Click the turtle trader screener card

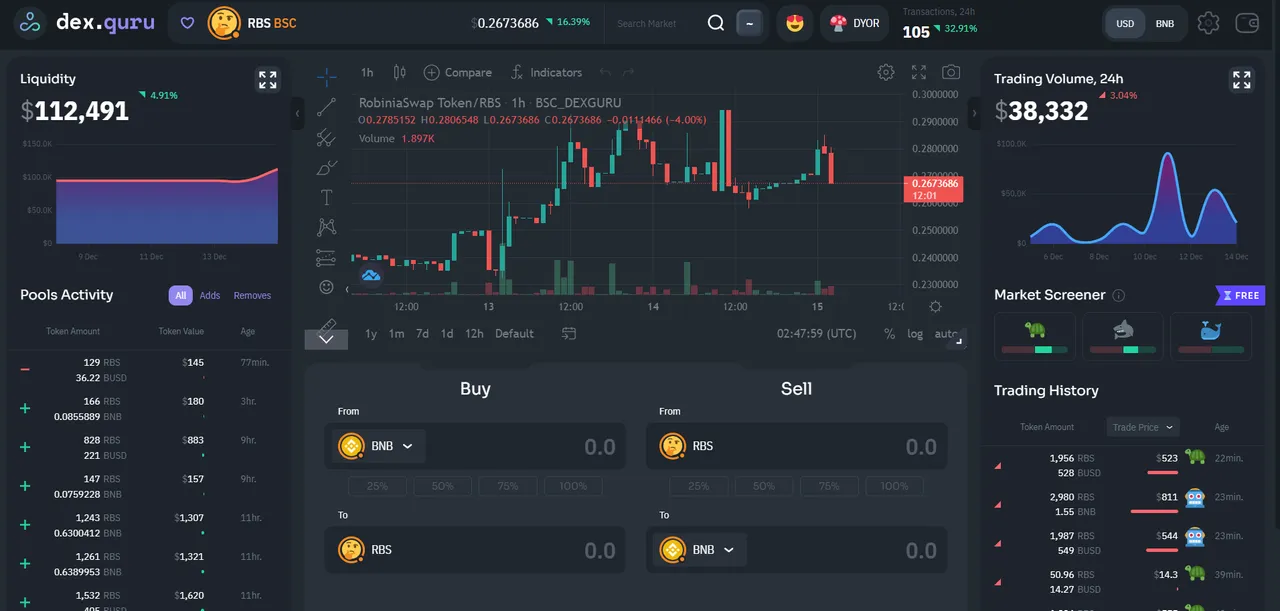(1035, 336)
